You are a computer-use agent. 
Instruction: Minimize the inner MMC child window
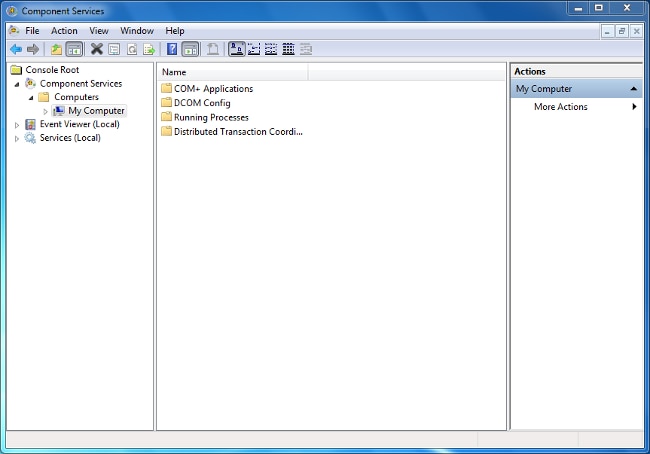(x=607, y=32)
